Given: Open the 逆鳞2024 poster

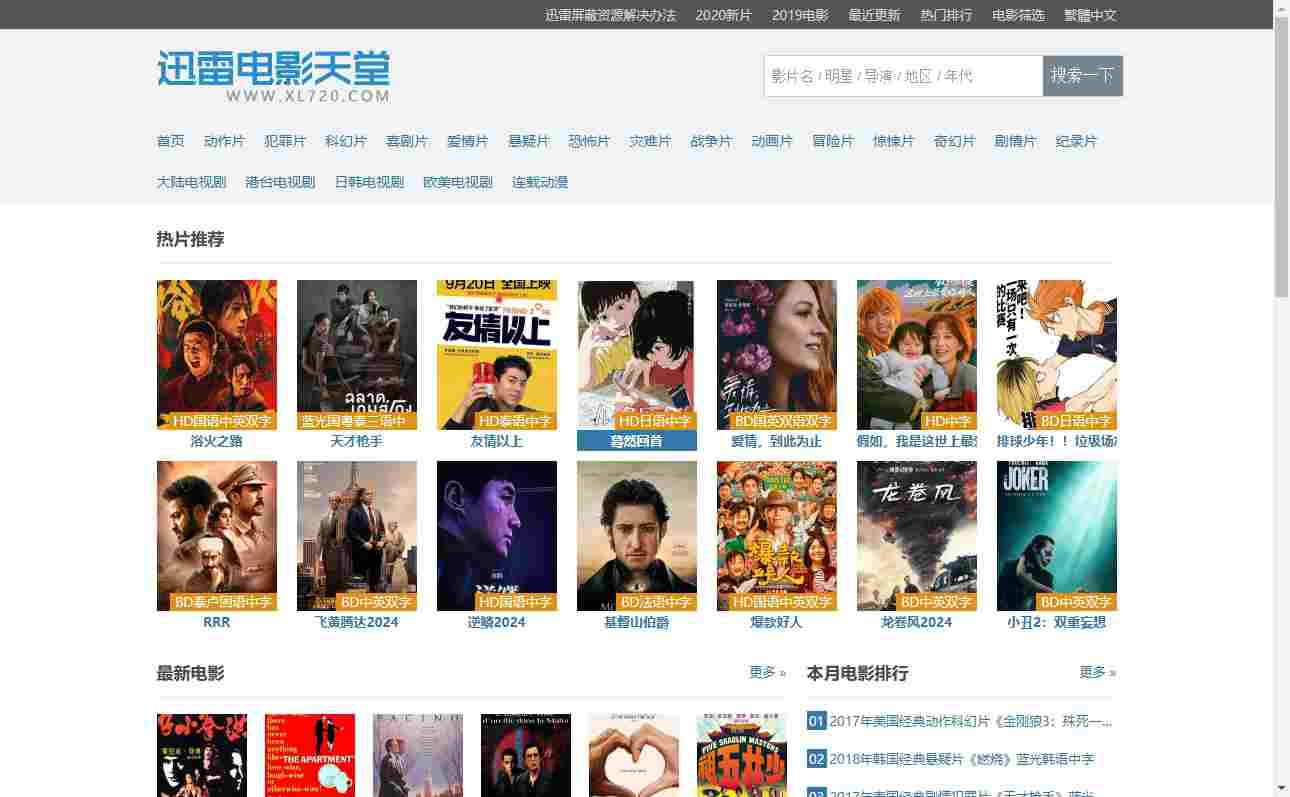Looking at the screenshot, I should coord(497,536).
